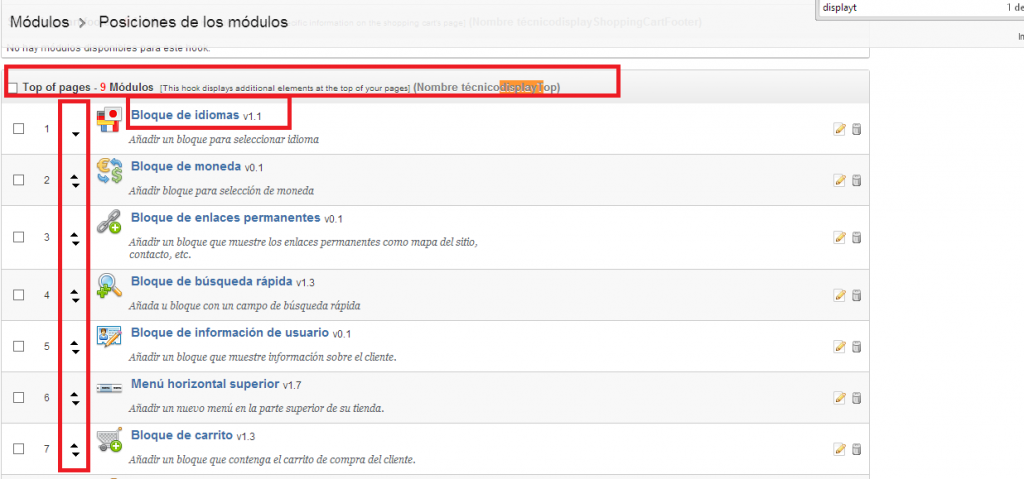Tick the Bloque de información de usuario checkbox
Image resolution: width=1024 pixels, height=479 pixels.
[19, 346]
